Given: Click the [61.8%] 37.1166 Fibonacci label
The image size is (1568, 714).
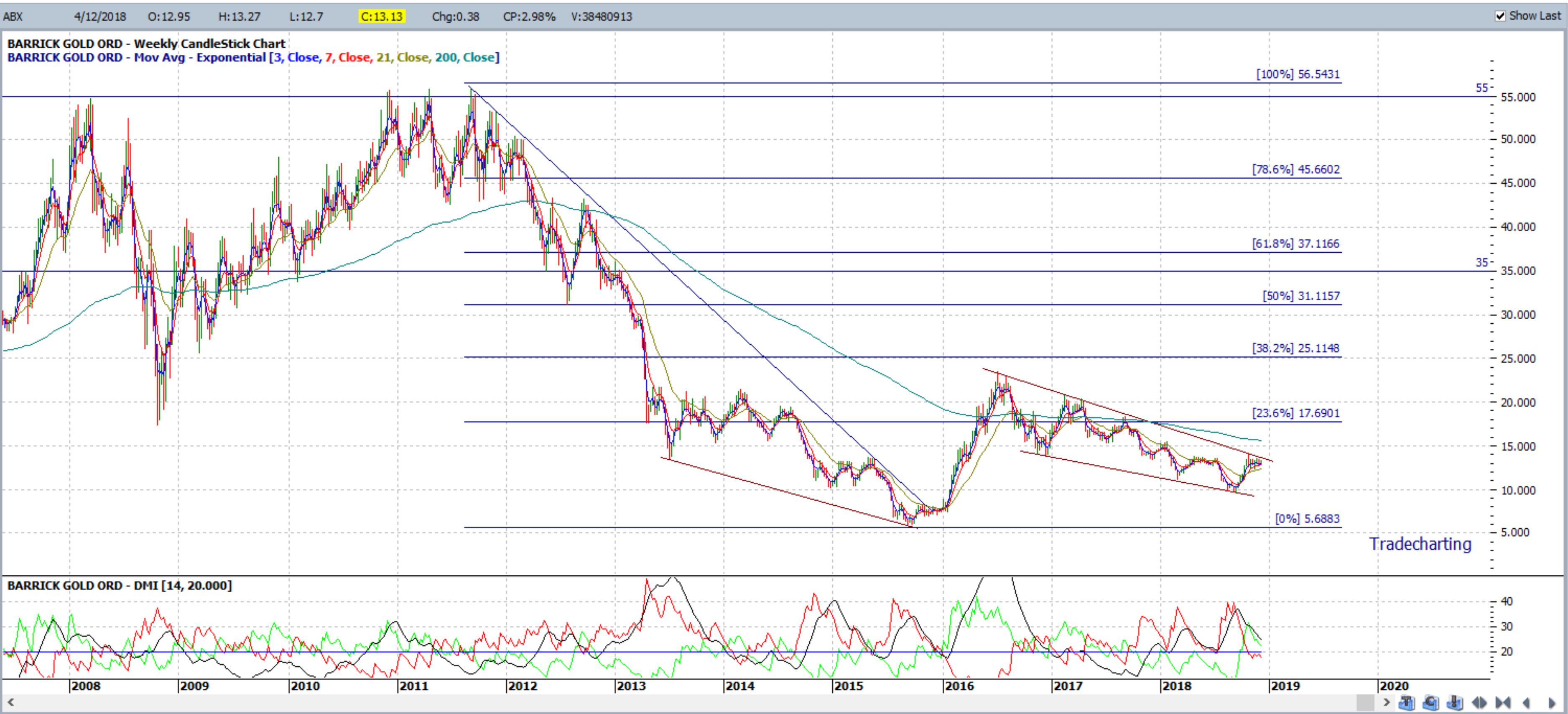Looking at the screenshot, I should (1296, 244).
